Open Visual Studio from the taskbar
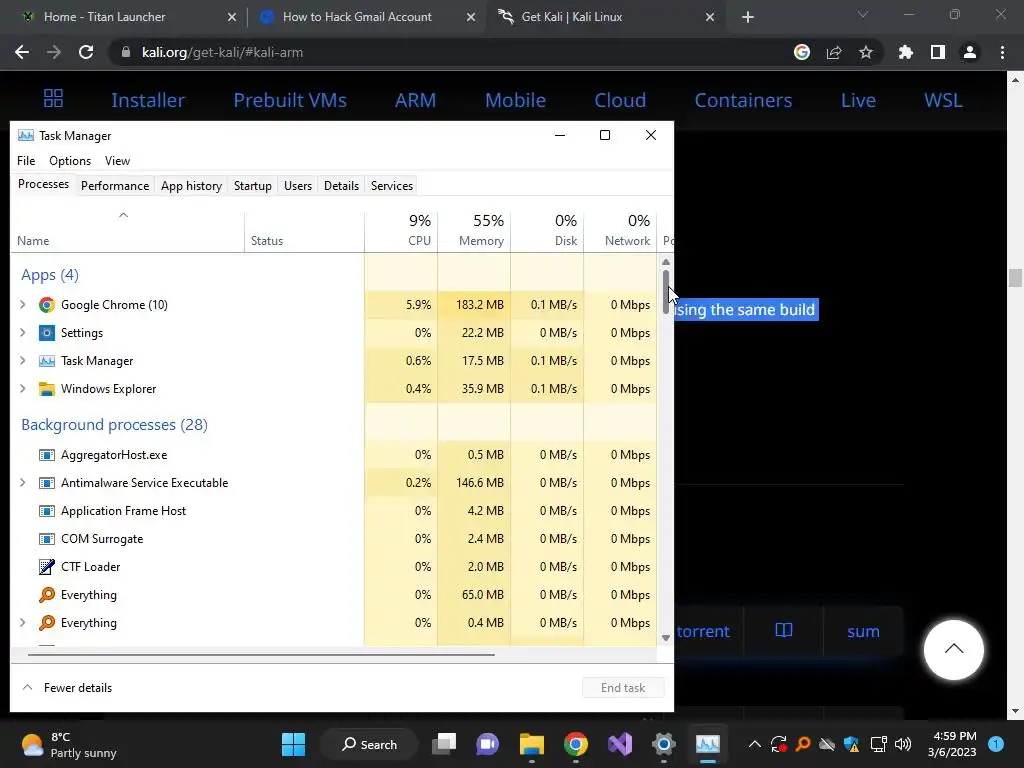This screenshot has width=1024, height=768. 620,744
